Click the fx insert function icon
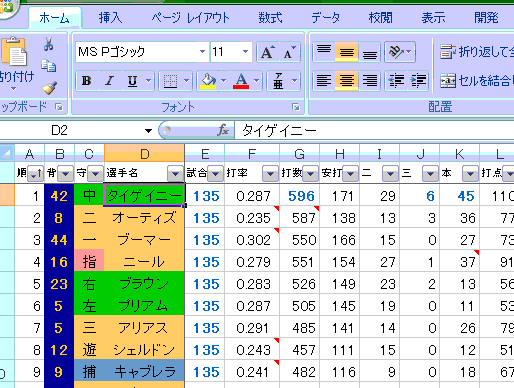Viewport: 514px width, 388px height. tap(223, 130)
